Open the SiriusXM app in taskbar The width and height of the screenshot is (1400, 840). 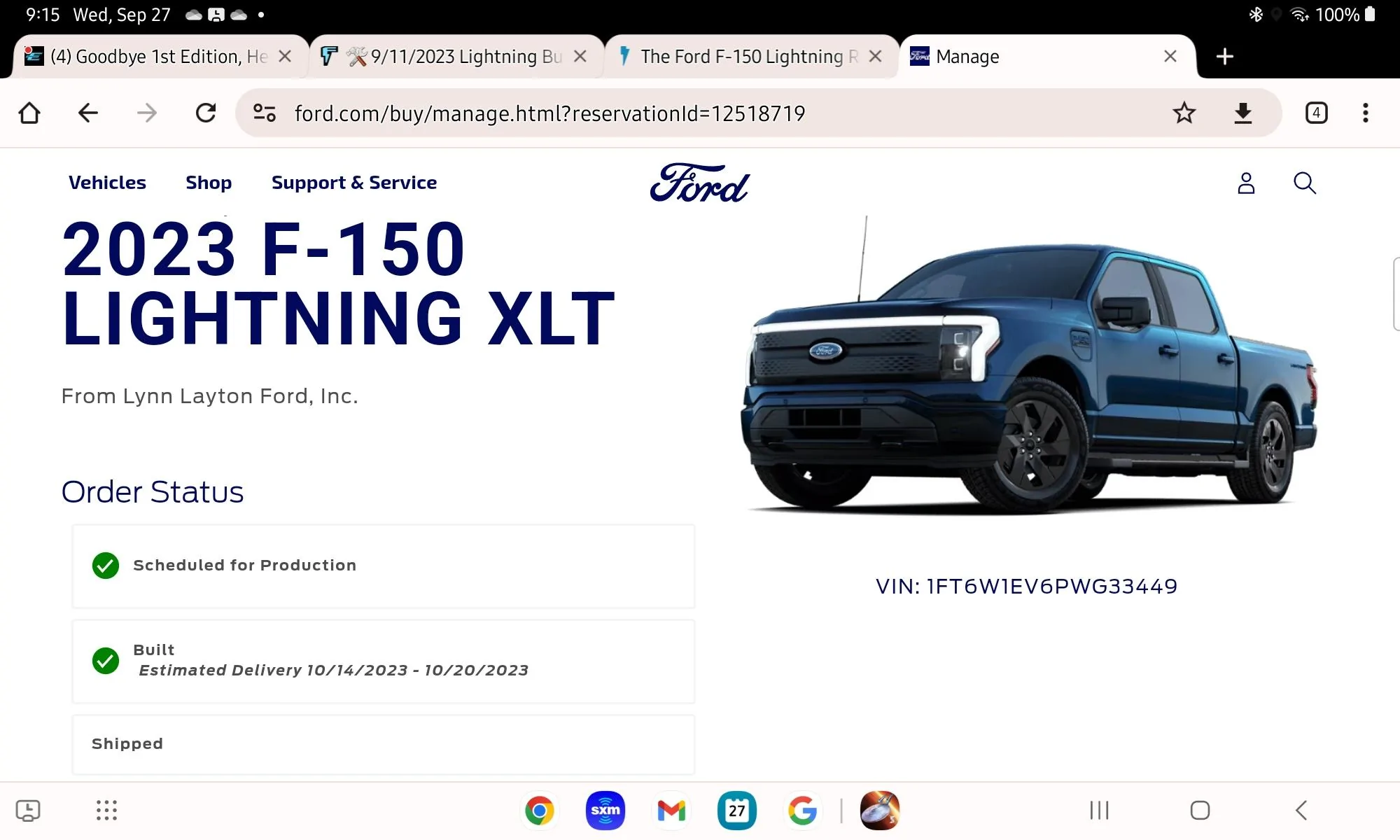click(x=605, y=811)
